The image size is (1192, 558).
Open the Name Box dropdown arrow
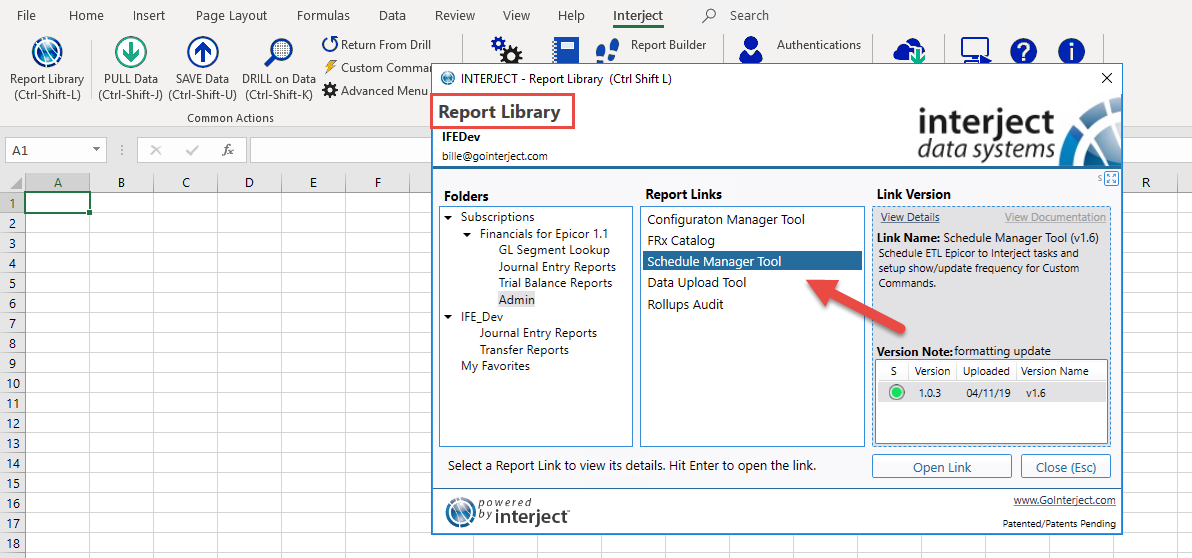96,151
